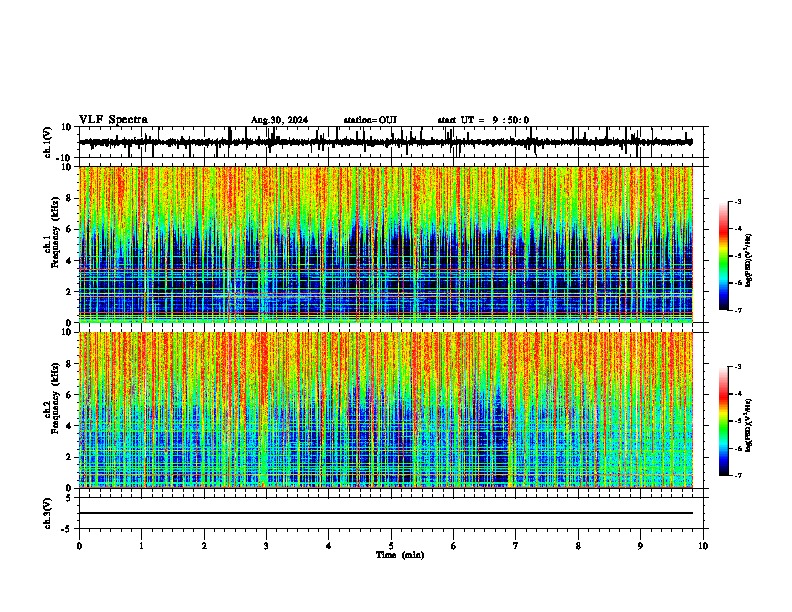Click time-axis tick label "0"

click(x=79, y=546)
